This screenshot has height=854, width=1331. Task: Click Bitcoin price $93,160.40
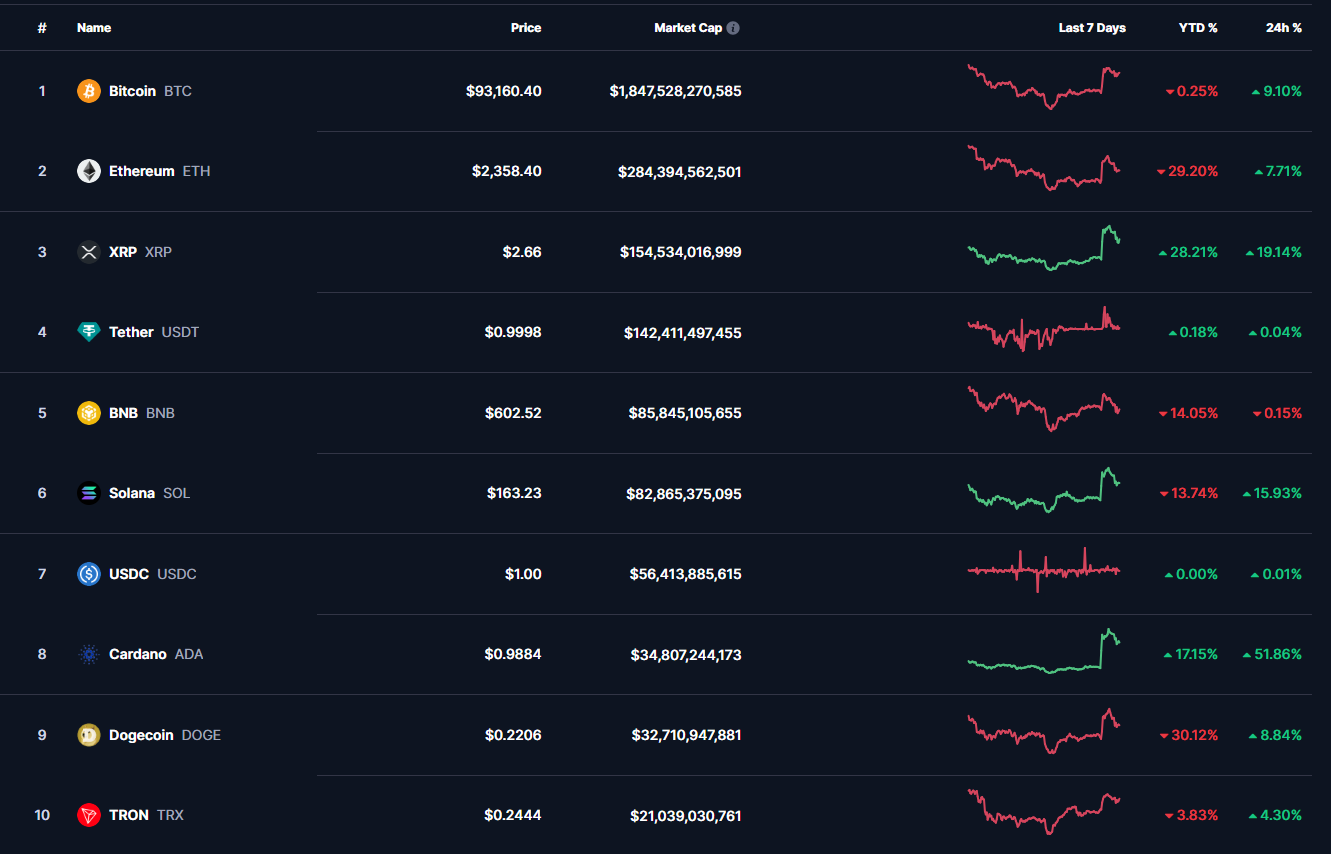(x=504, y=91)
